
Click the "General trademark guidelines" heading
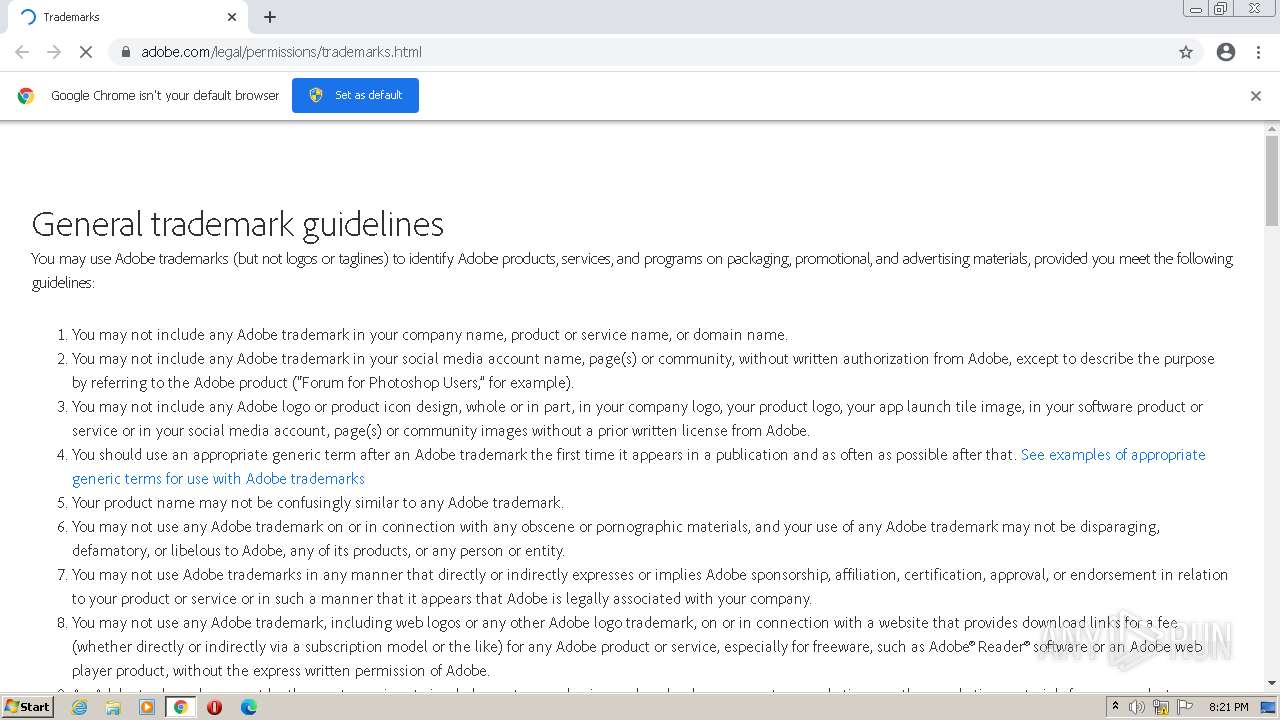click(238, 224)
